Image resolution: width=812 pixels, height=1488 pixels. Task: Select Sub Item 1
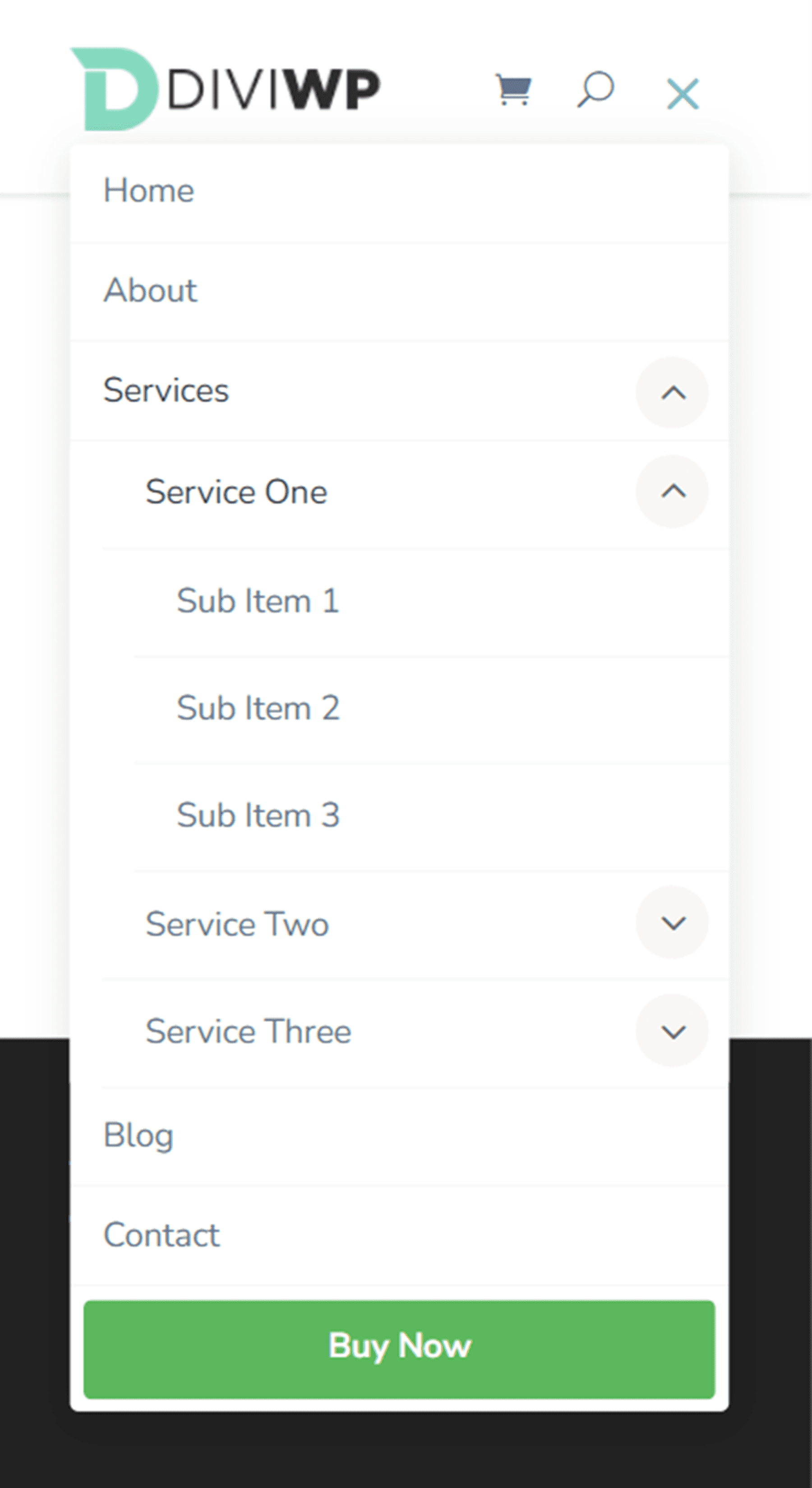pos(258,601)
